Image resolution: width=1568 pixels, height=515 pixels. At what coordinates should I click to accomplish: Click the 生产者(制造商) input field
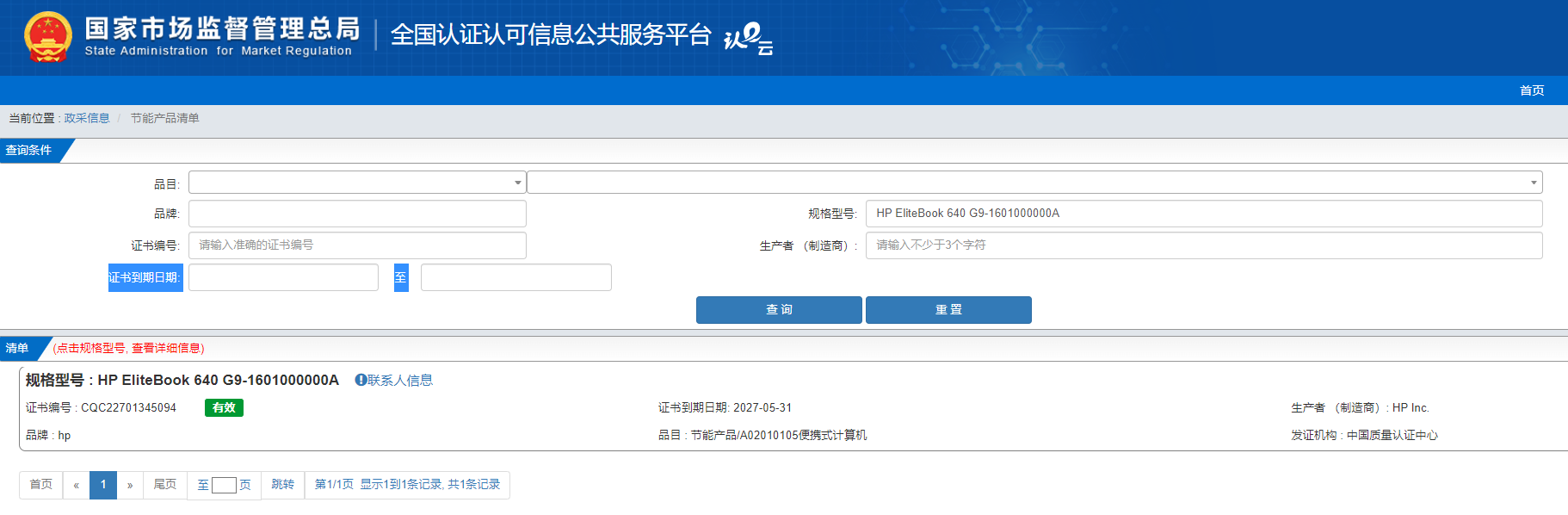click(x=1204, y=245)
